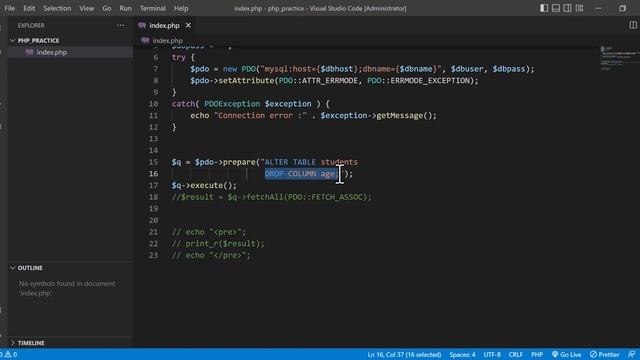This screenshot has height=360, width=640.
Task: Toggle primary side bar layout icon
Action: (x=544, y=8)
